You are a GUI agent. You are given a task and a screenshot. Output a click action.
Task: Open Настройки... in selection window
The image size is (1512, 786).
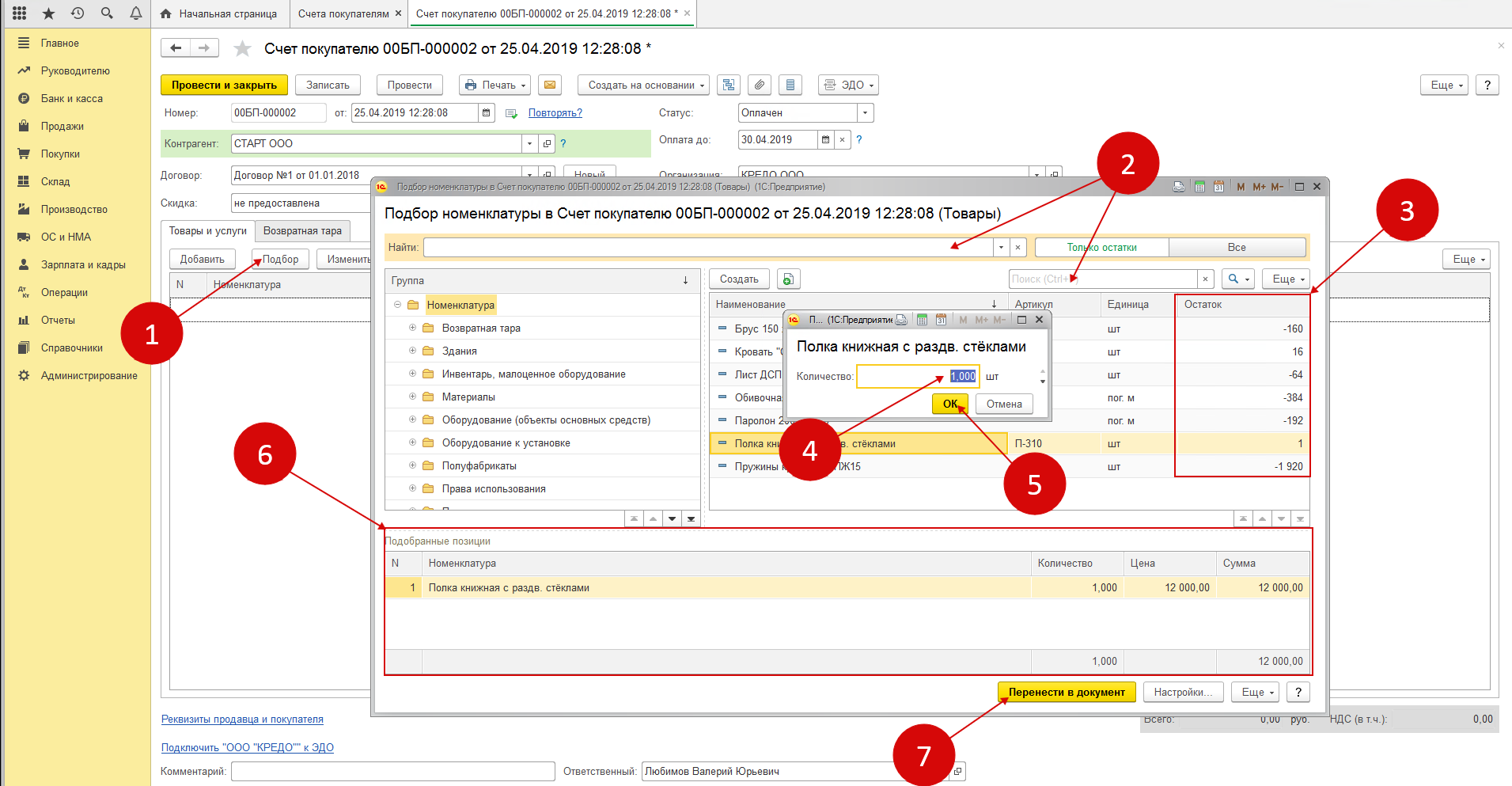[x=1183, y=693]
